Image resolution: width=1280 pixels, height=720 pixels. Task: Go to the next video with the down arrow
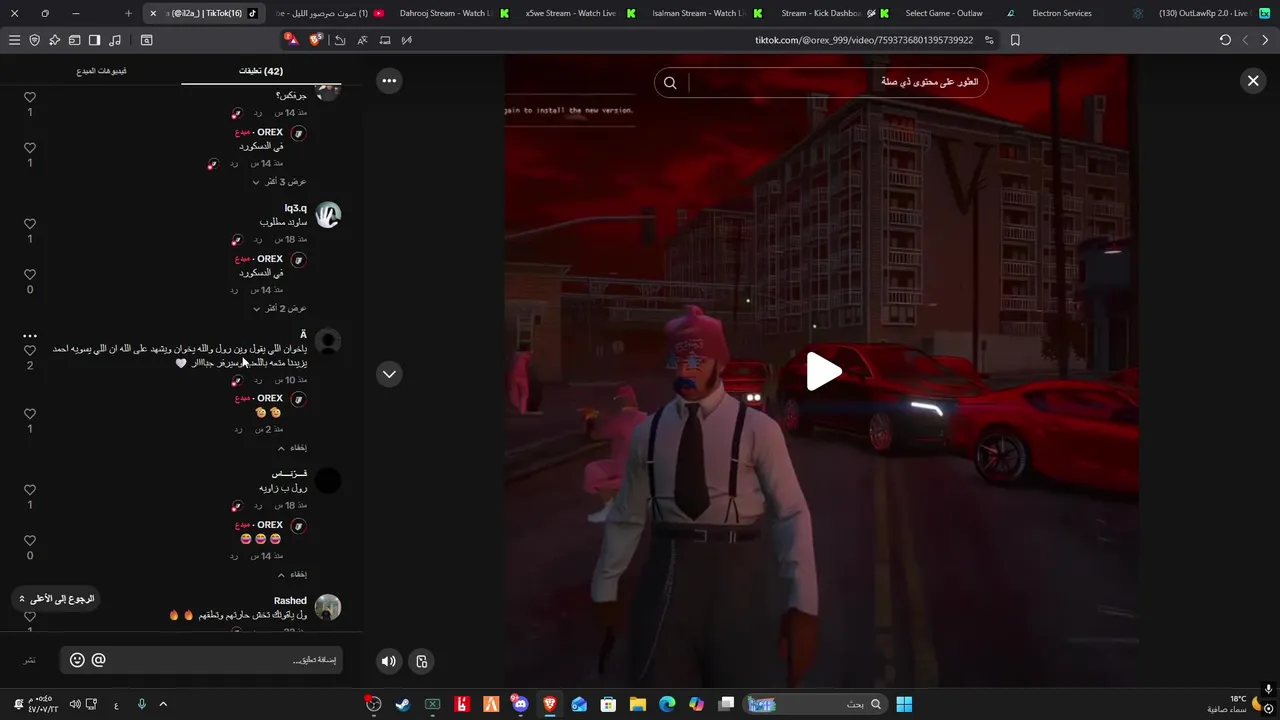[389, 374]
